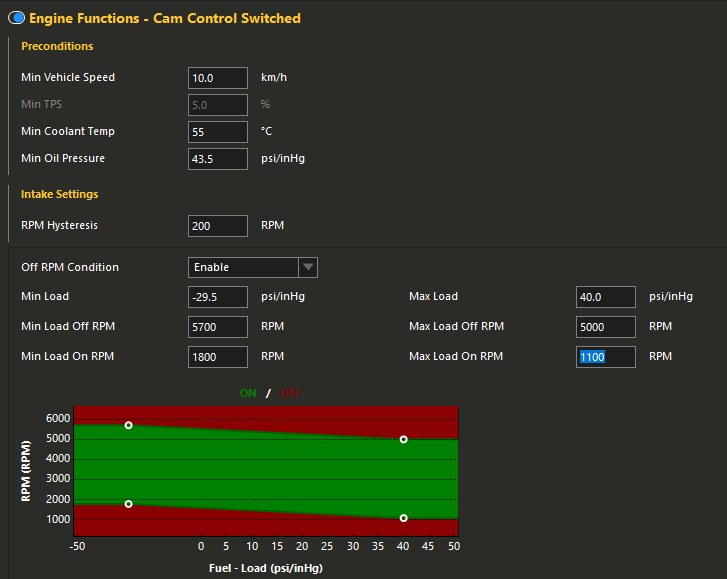Viewport: 727px width, 579px height.
Task: Select the Min Oil Pressure label
Action: [x=63, y=158]
